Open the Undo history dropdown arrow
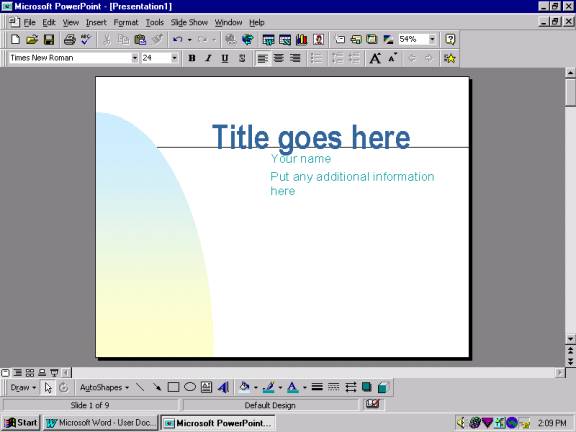This screenshot has height=432, width=576. [x=190, y=39]
